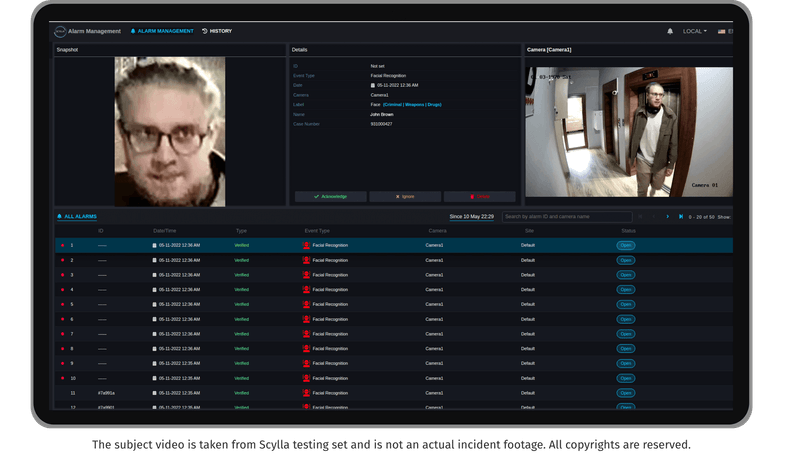Click the calendar icon in row 11 date
Viewport: 812px width, 462px height.
click(154, 393)
